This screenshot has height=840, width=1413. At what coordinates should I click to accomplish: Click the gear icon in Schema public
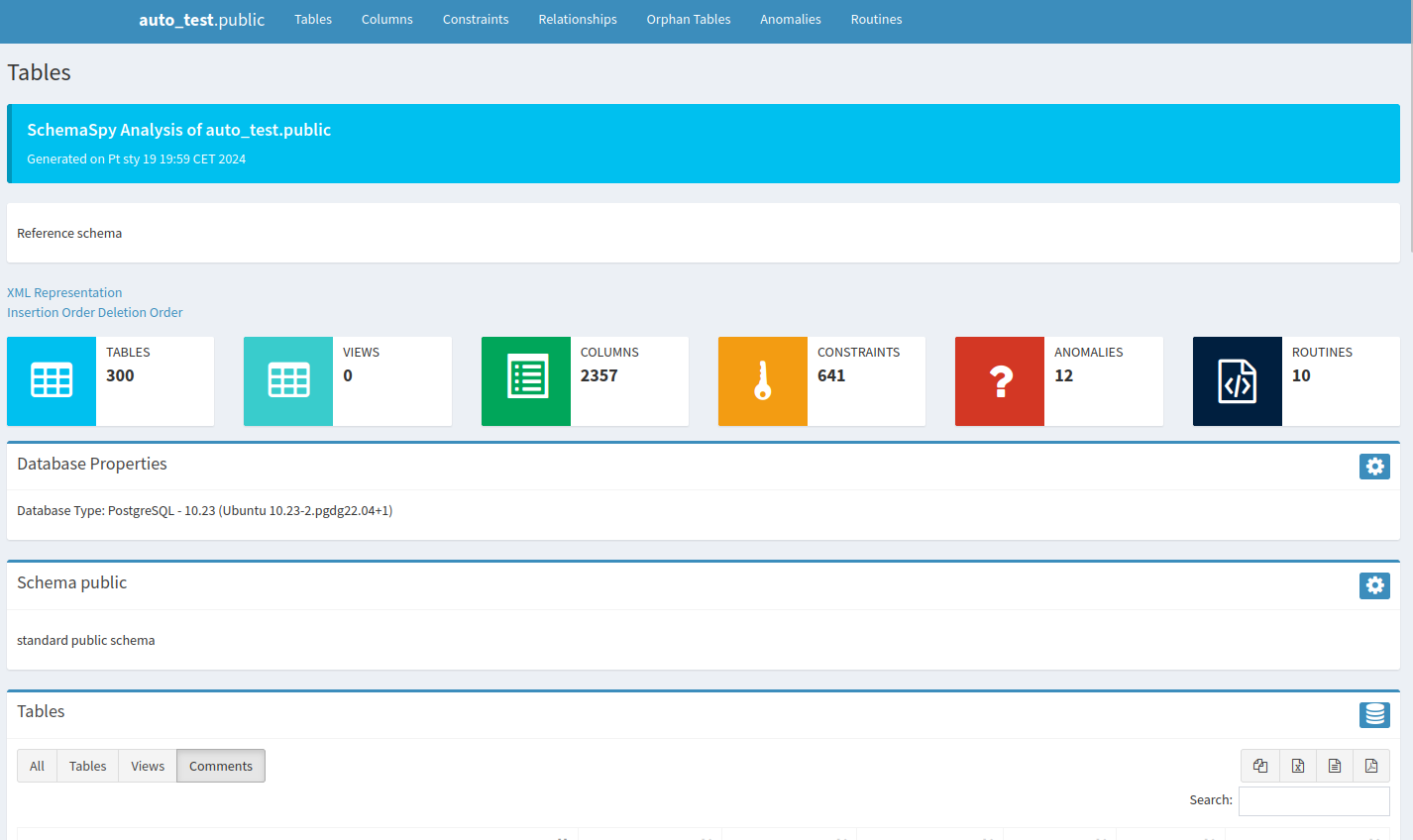pyautogui.click(x=1374, y=585)
